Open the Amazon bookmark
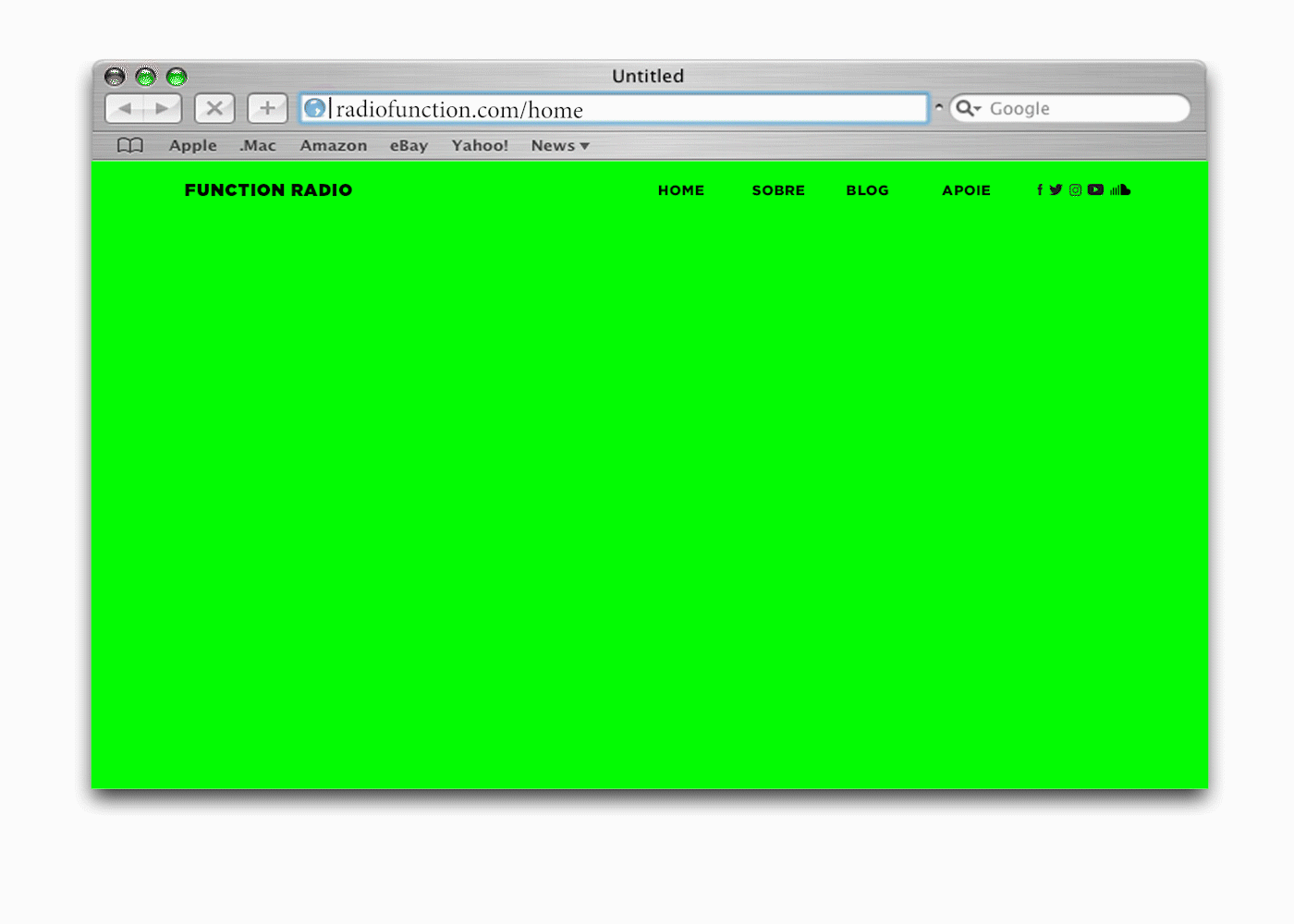1294x924 pixels. click(x=334, y=145)
